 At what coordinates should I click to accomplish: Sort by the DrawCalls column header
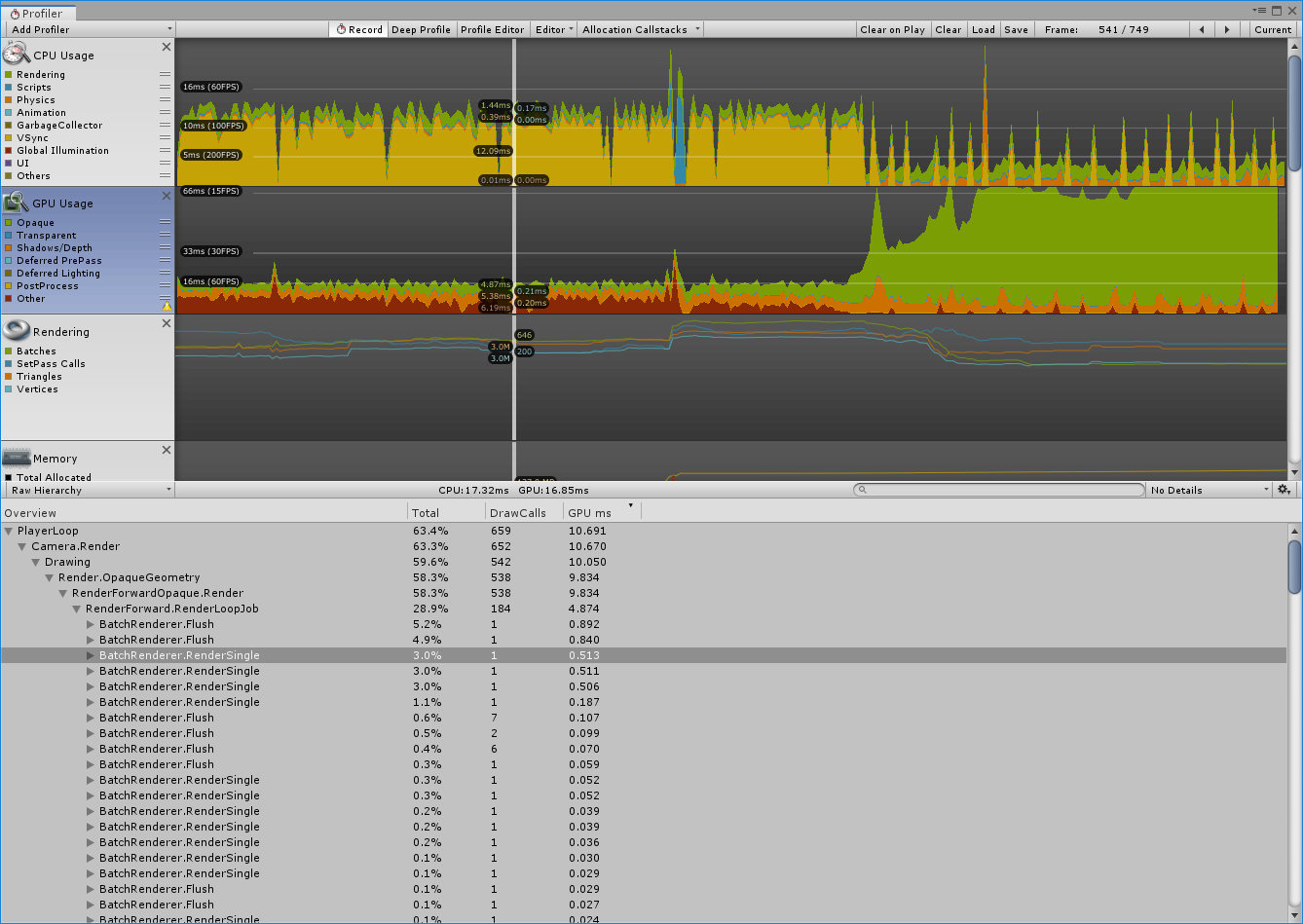[x=518, y=513]
